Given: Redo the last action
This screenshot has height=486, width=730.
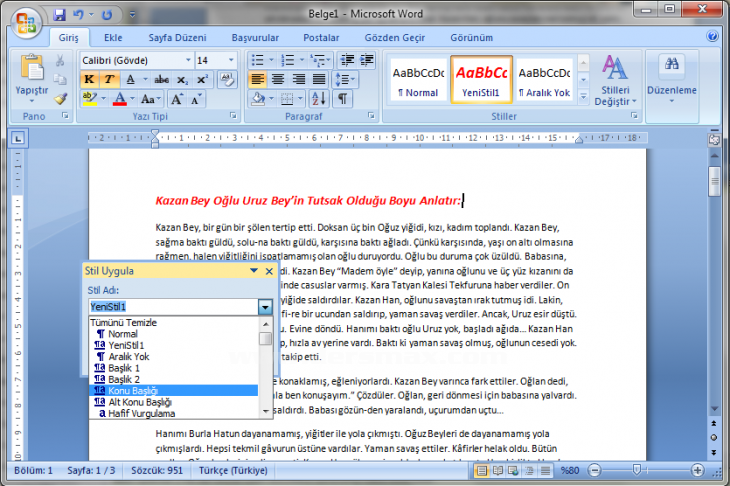Looking at the screenshot, I should point(108,15).
